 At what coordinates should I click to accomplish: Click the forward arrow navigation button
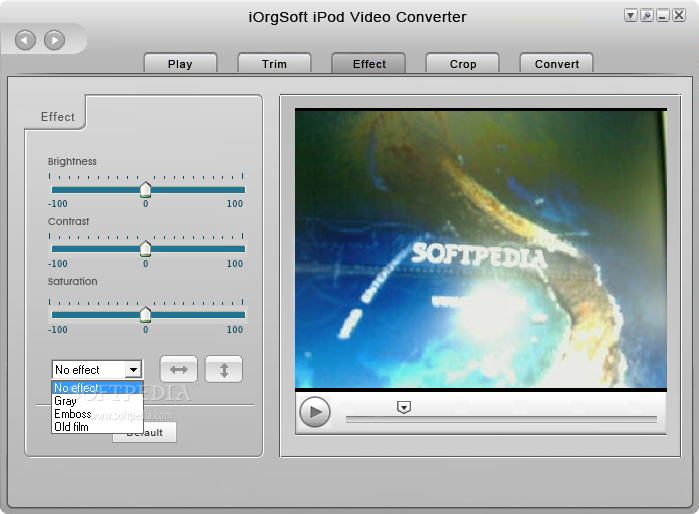[54, 41]
